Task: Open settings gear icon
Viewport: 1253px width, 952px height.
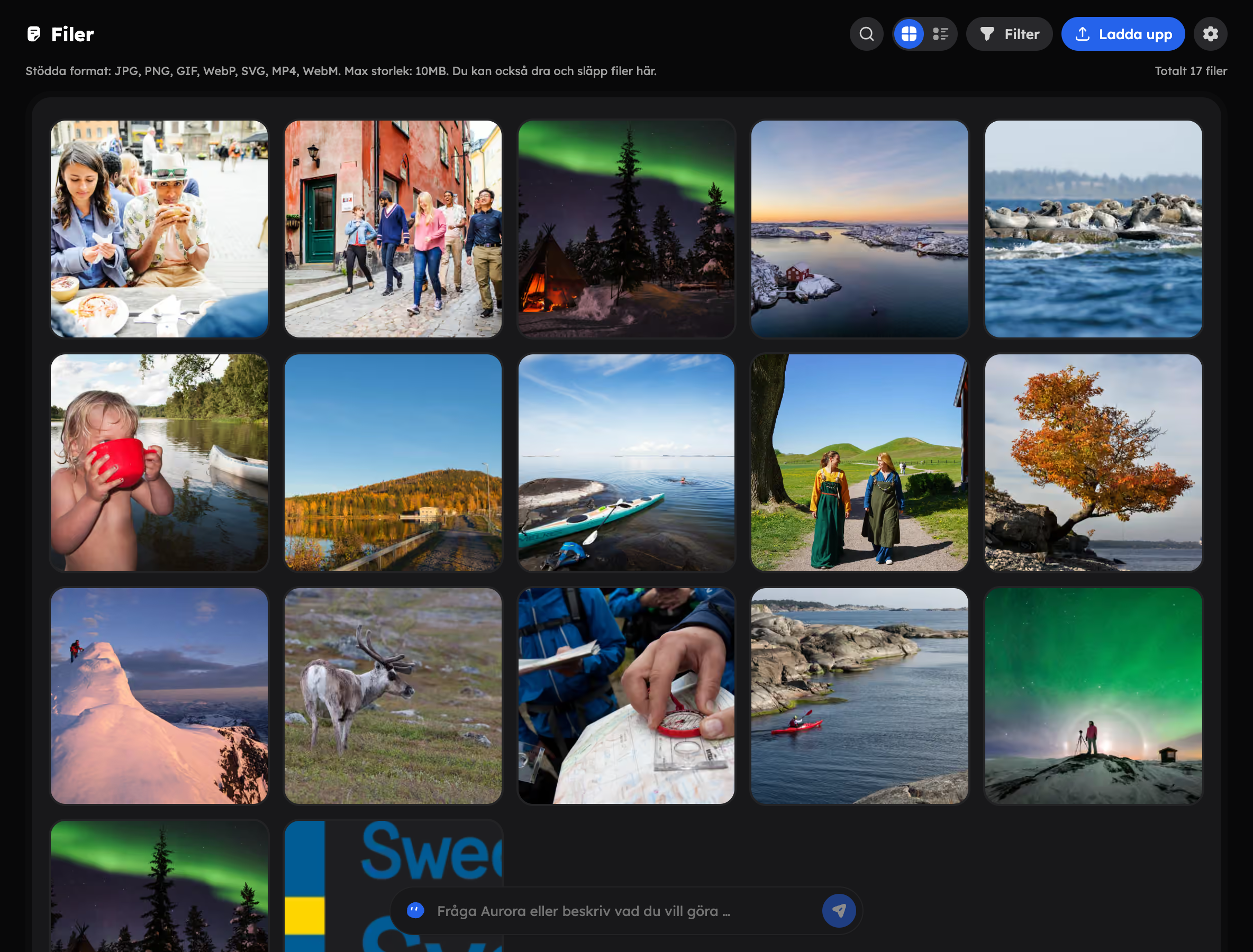Action: (x=1211, y=34)
